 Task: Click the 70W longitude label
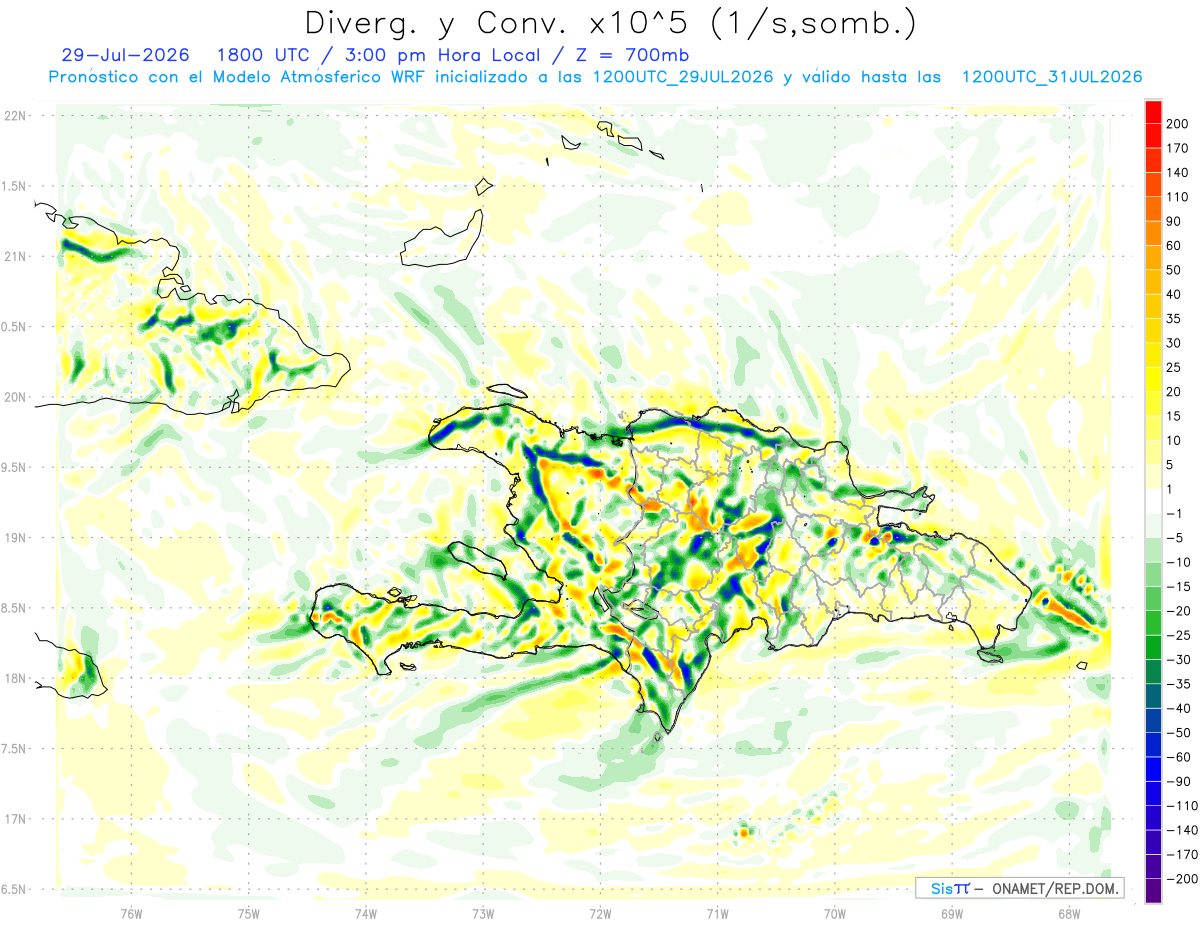[835, 913]
